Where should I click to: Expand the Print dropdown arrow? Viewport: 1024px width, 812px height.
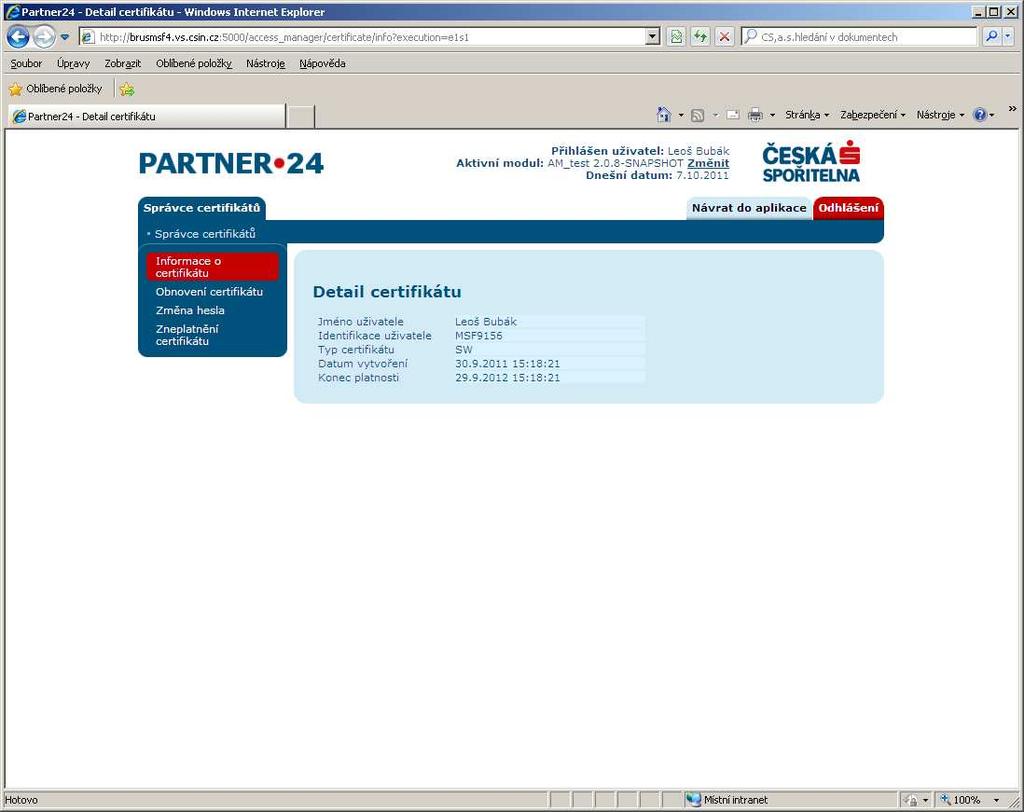click(x=772, y=115)
